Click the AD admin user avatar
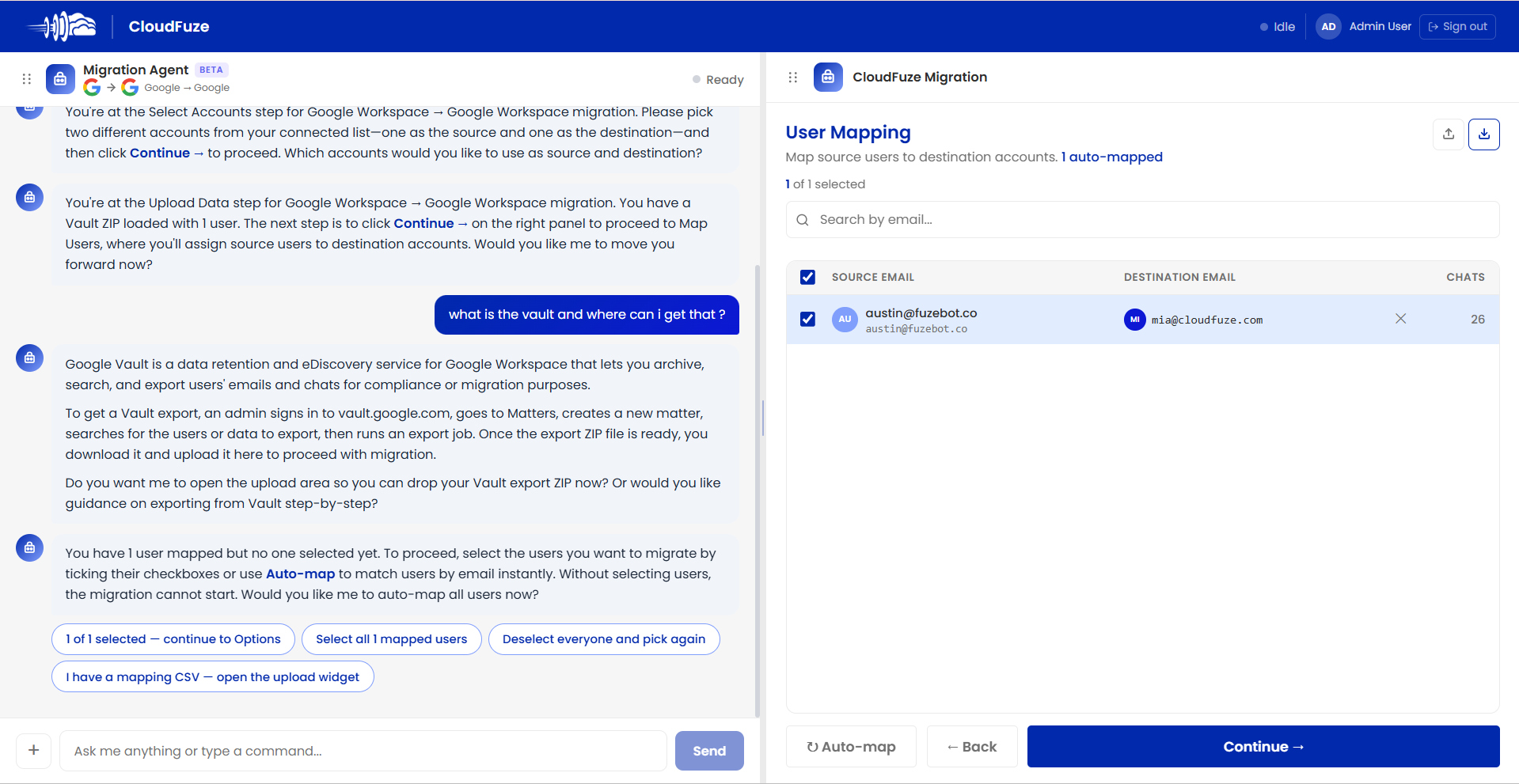 point(1328,26)
